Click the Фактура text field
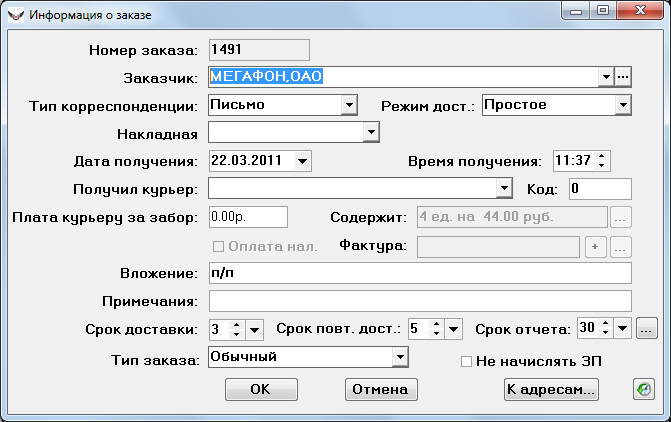Image resolution: width=671 pixels, height=422 pixels. click(x=498, y=247)
